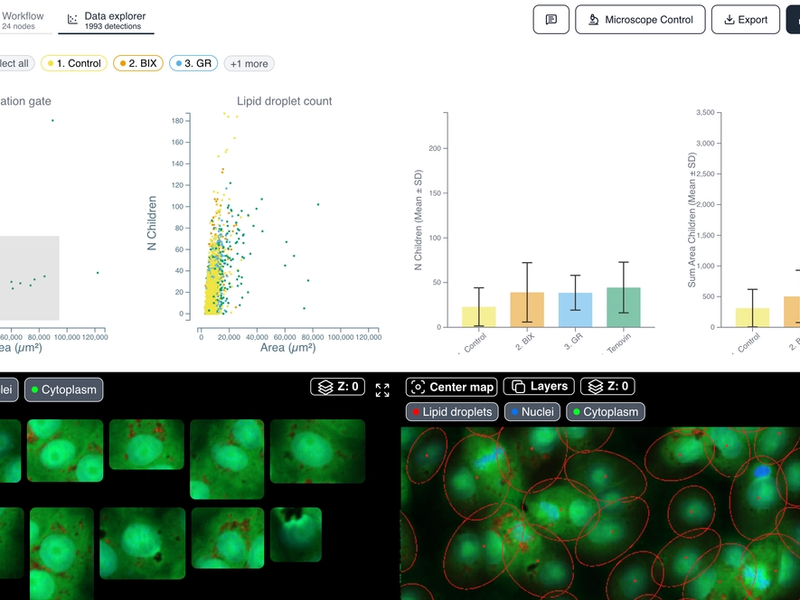This screenshot has height=600, width=800.
Task: Select the cell thumbnail with dark notch at top
Action: point(296,534)
